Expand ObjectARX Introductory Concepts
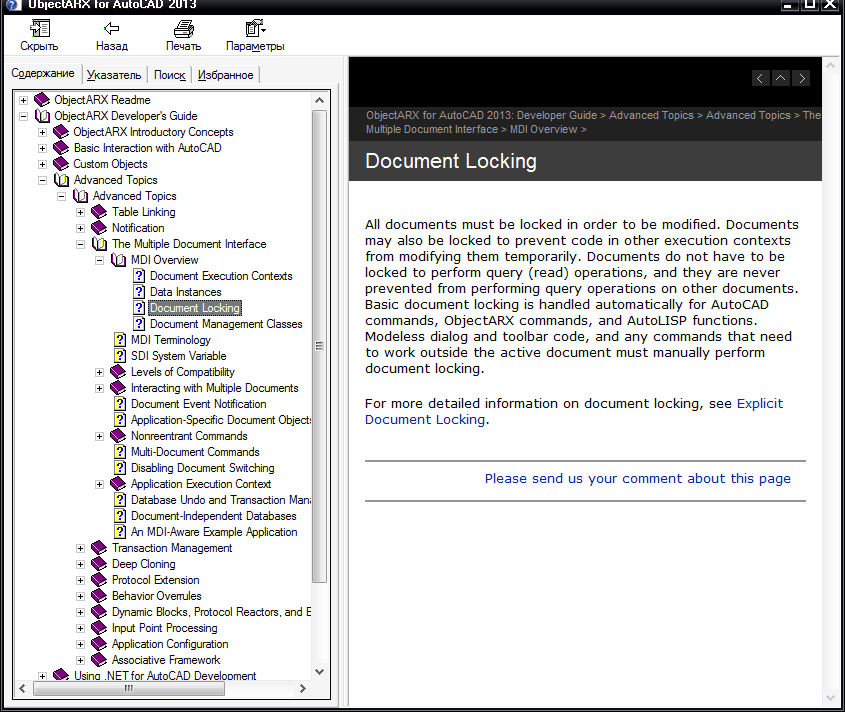 43,132
